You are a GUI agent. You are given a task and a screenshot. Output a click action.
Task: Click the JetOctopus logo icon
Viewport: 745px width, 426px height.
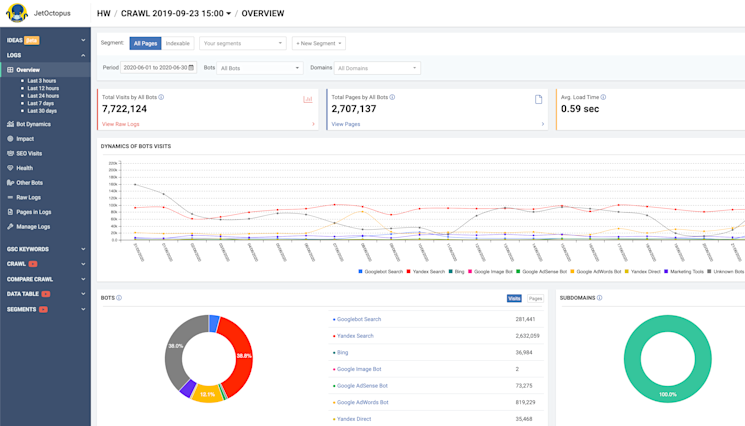point(17,13)
